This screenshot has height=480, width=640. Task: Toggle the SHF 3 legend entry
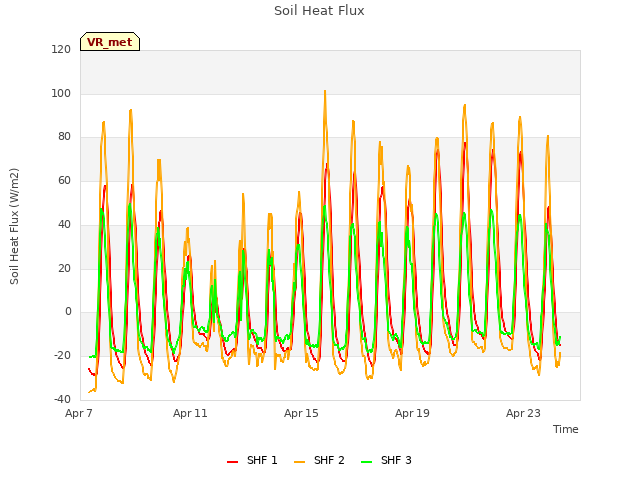pos(386,460)
